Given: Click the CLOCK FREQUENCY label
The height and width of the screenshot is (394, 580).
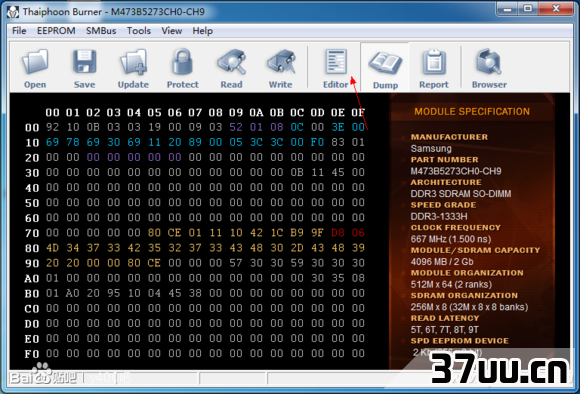Looking at the screenshot, I should [456, 228].
